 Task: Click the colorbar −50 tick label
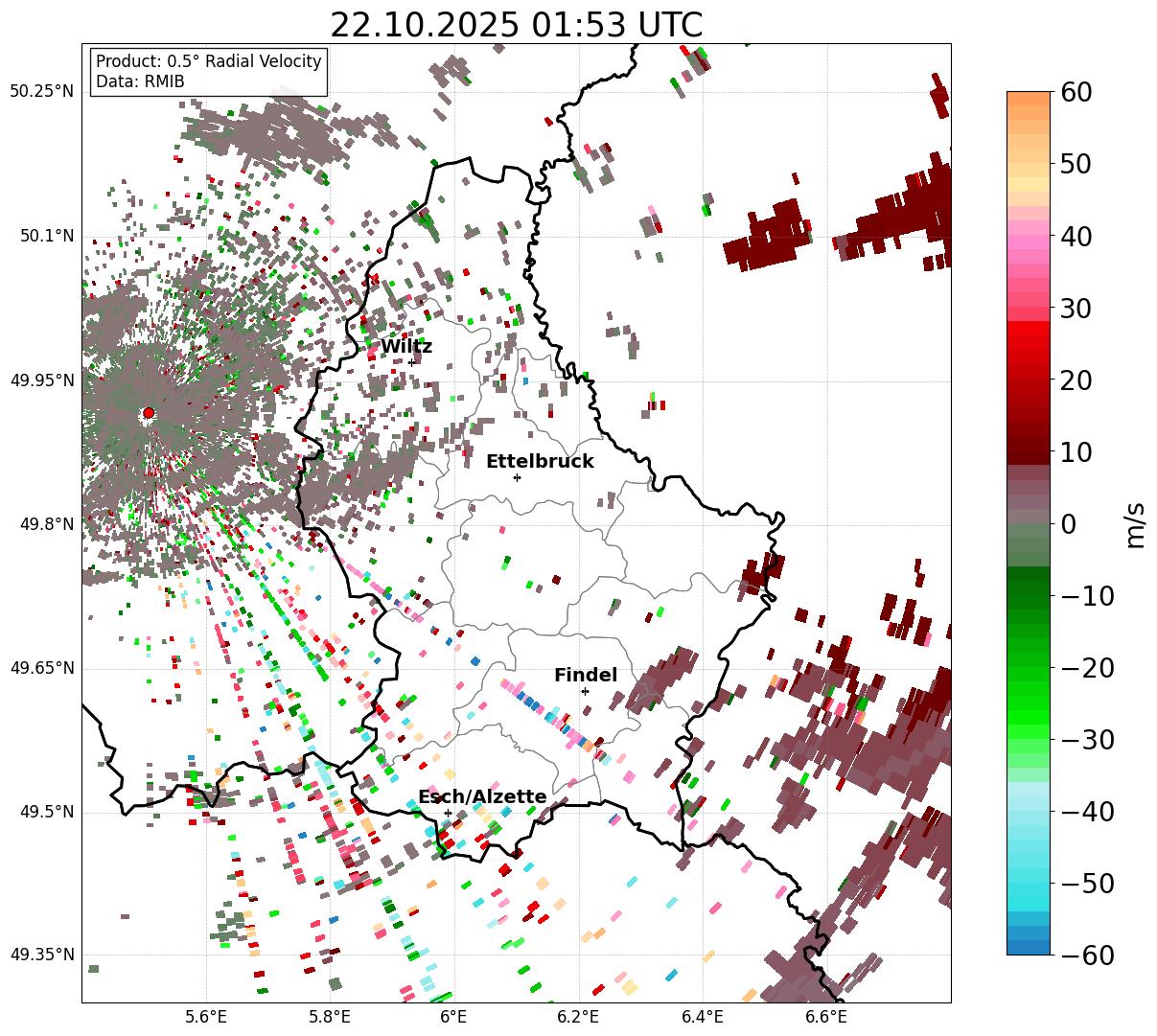pos(1087,883)
